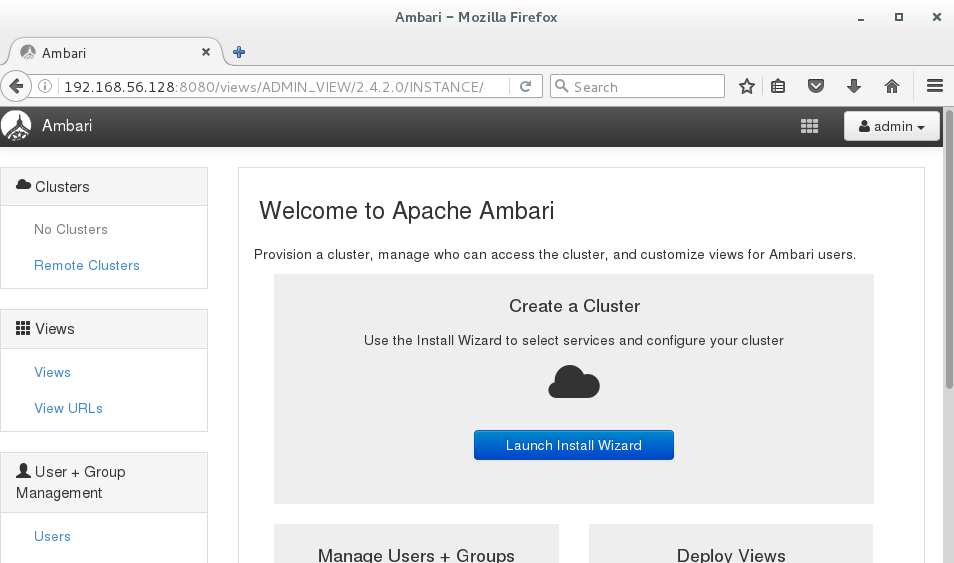
Task: Click the Pocket save icon
Action: [x=816, y=87]
